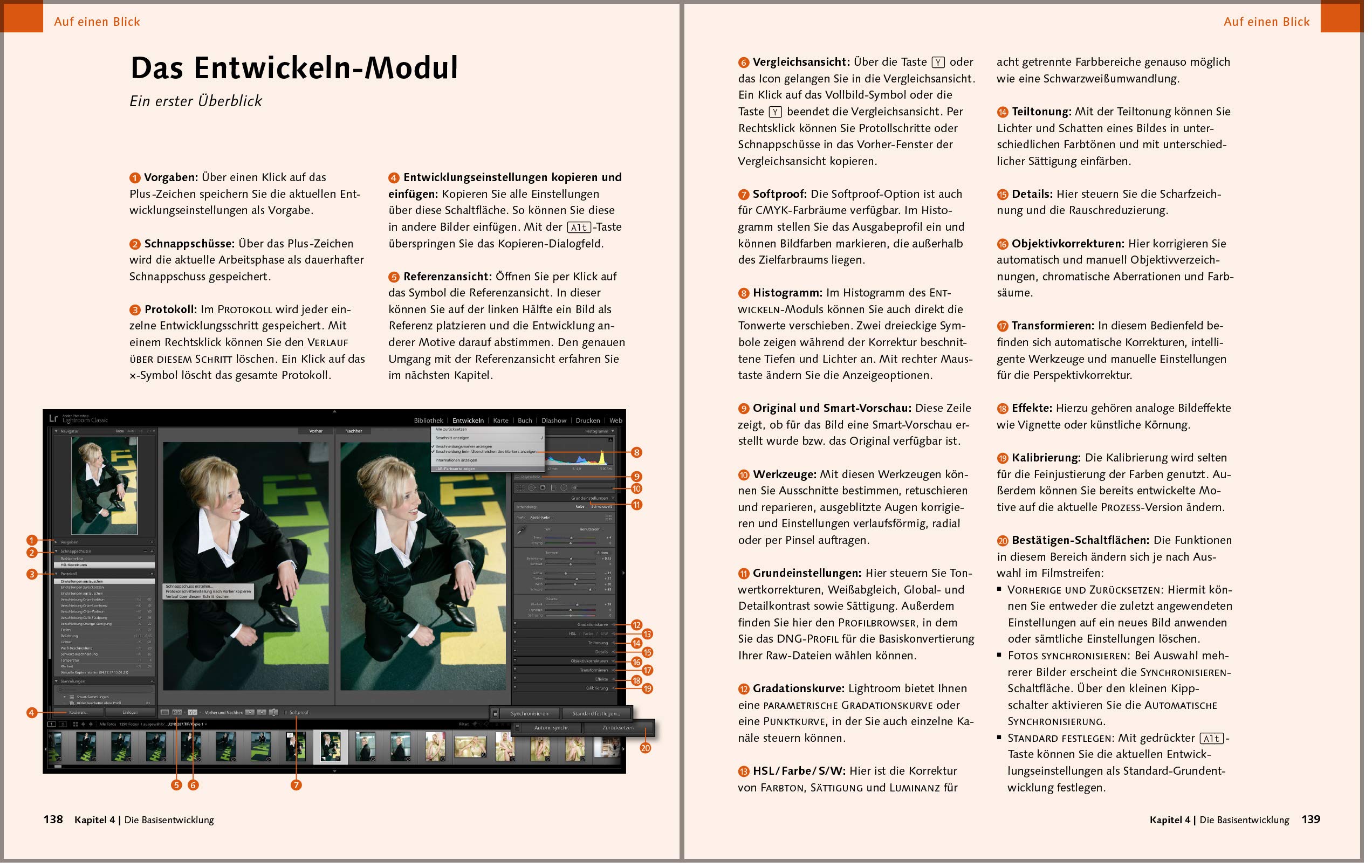Click second monitor icon labeled 2

click(63, 725)
